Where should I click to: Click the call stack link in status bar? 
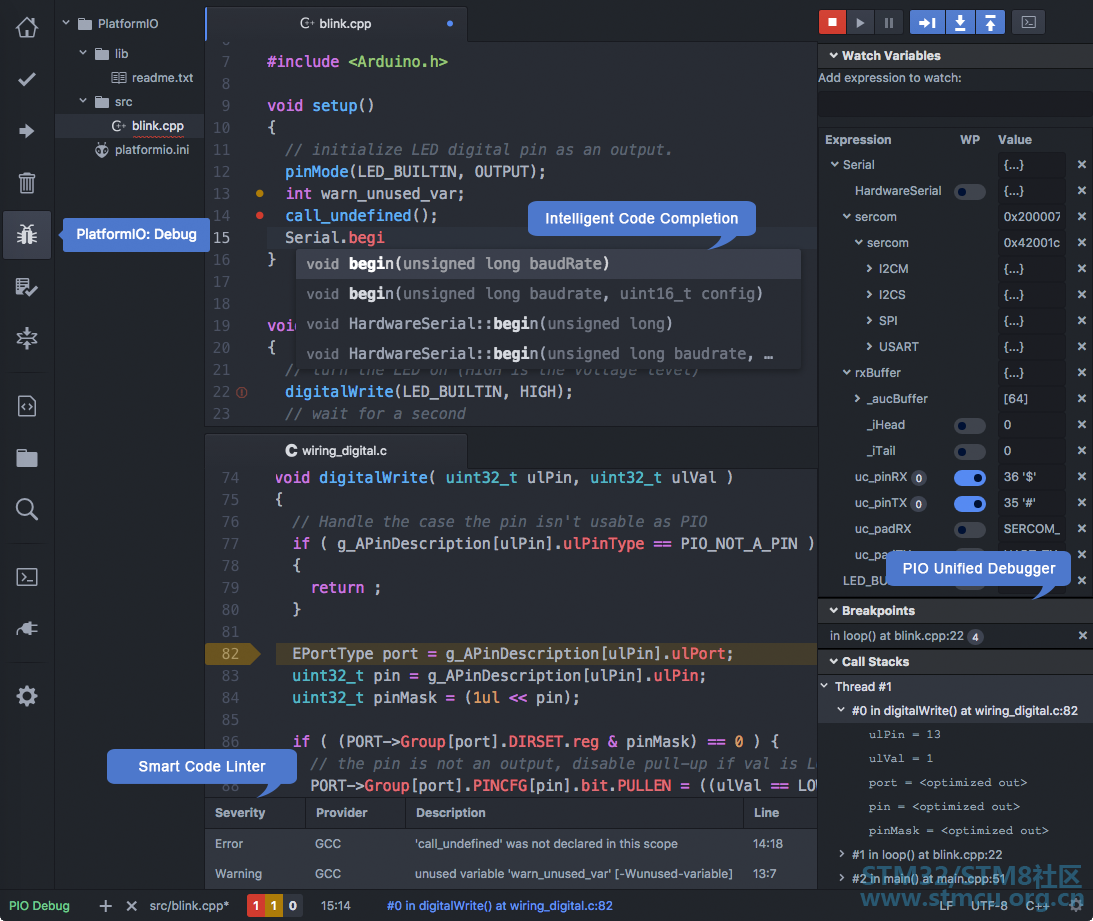pos(499,906)
